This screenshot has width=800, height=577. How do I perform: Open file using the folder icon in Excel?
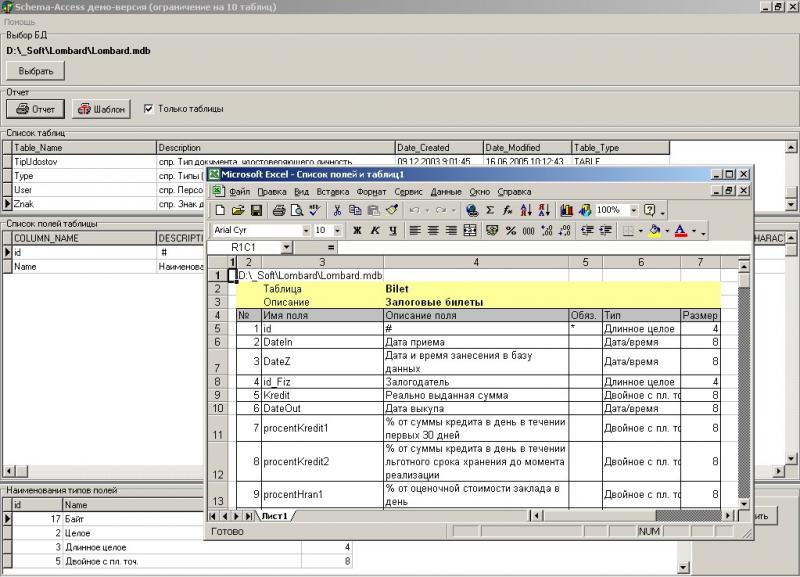(x=238, y=210)
